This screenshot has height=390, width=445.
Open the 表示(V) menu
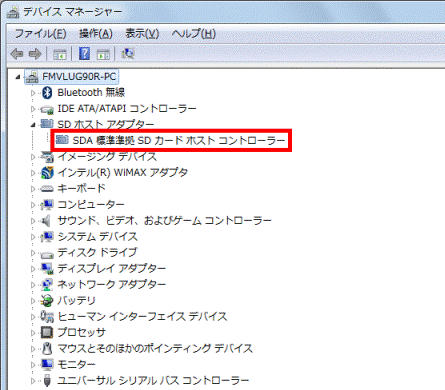(x=142, y=34)
